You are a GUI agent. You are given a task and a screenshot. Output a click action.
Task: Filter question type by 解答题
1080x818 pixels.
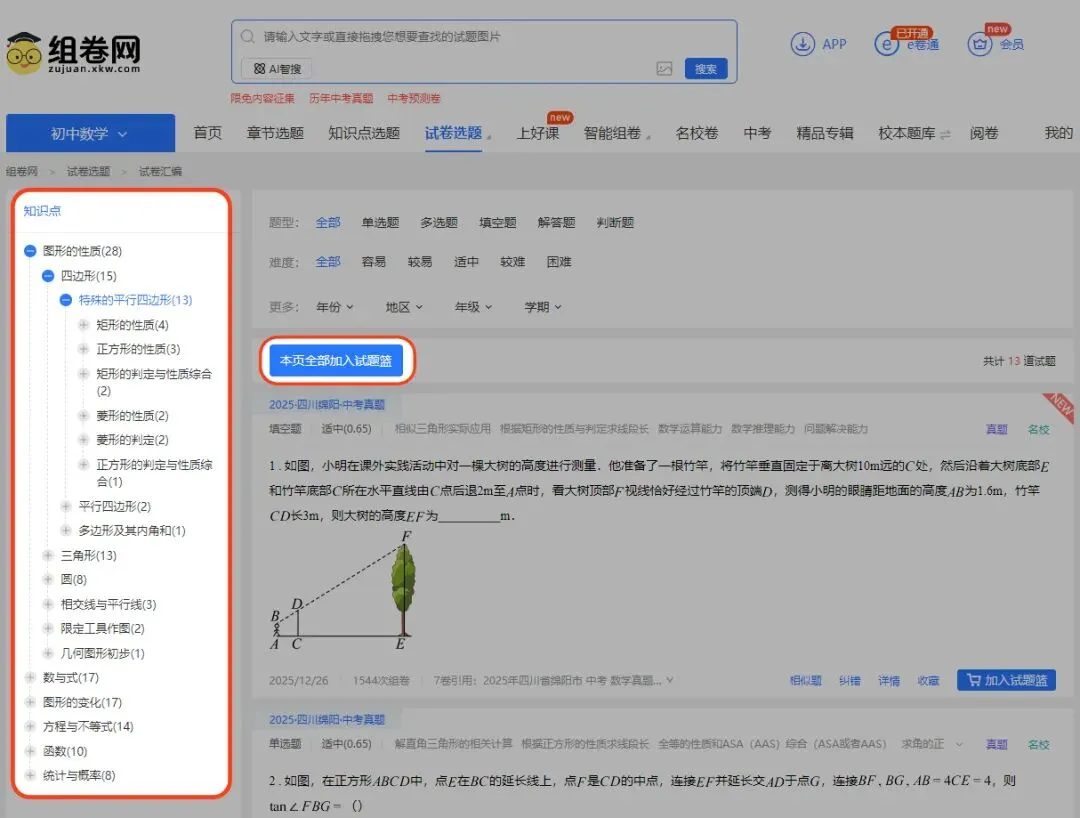point(557,222)
